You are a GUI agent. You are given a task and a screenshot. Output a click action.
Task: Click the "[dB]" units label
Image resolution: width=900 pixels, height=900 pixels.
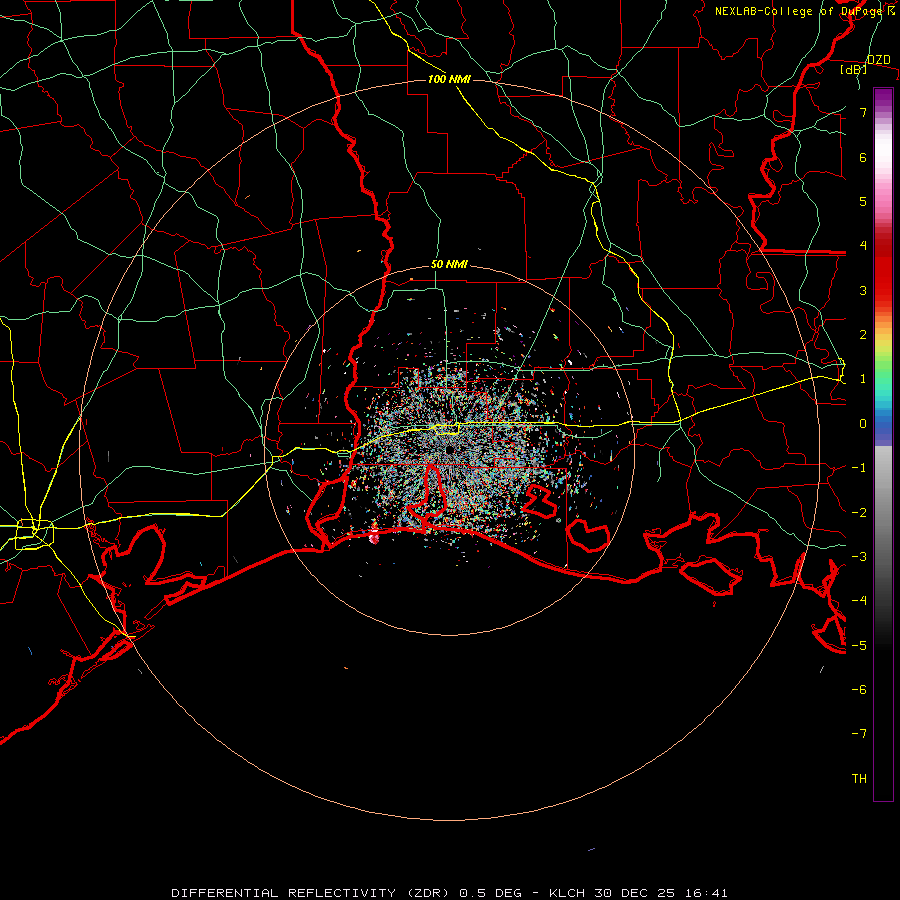click(854, 69)
